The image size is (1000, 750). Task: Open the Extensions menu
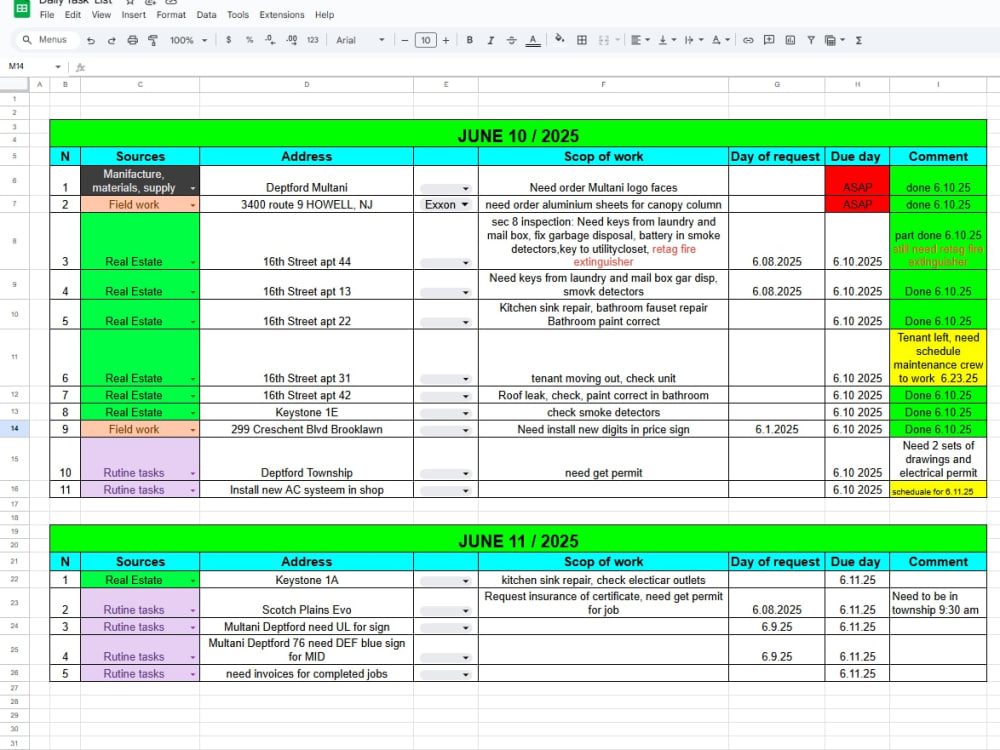point(282,15)
